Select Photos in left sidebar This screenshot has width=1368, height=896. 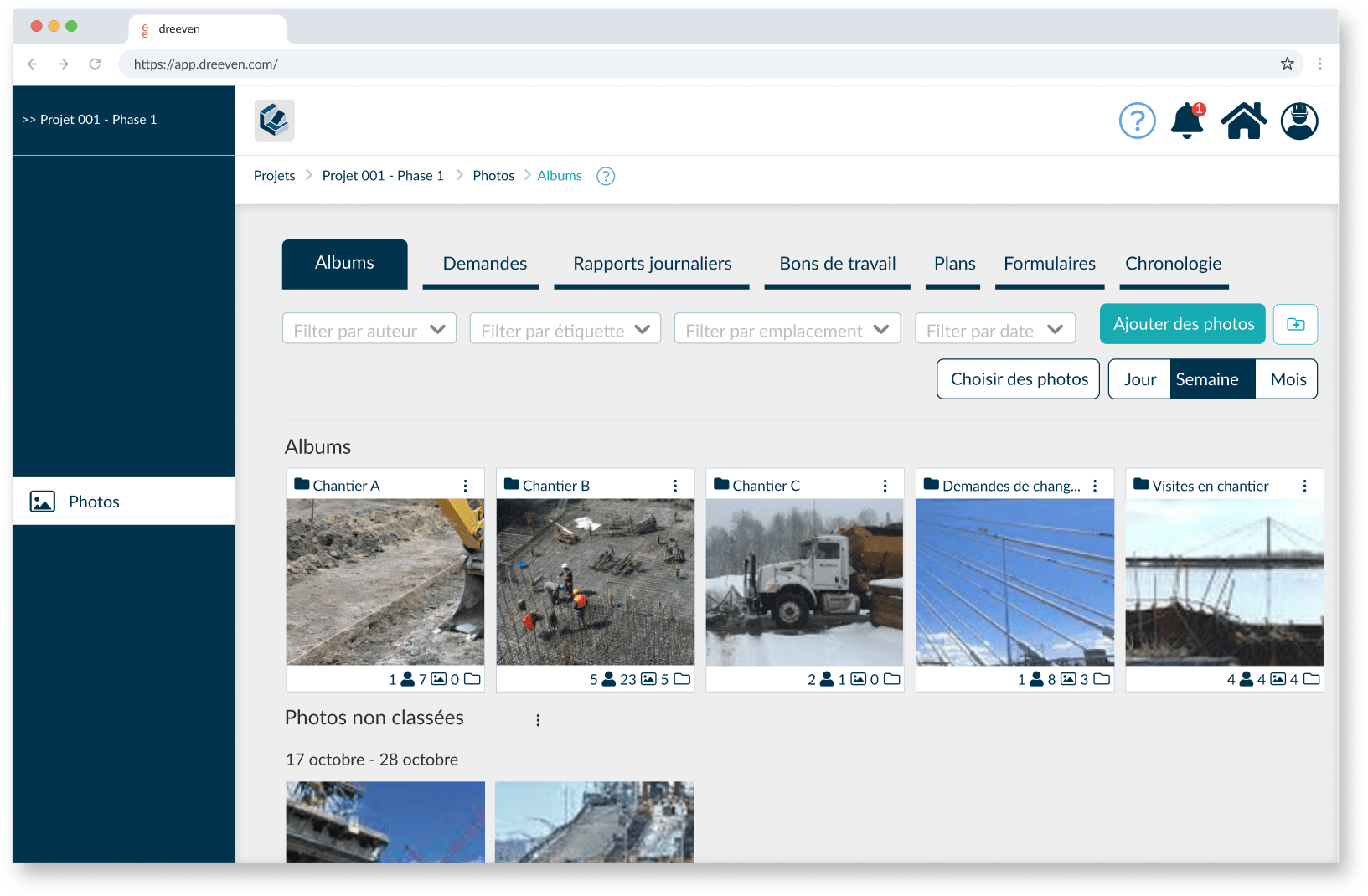(124, 502)
